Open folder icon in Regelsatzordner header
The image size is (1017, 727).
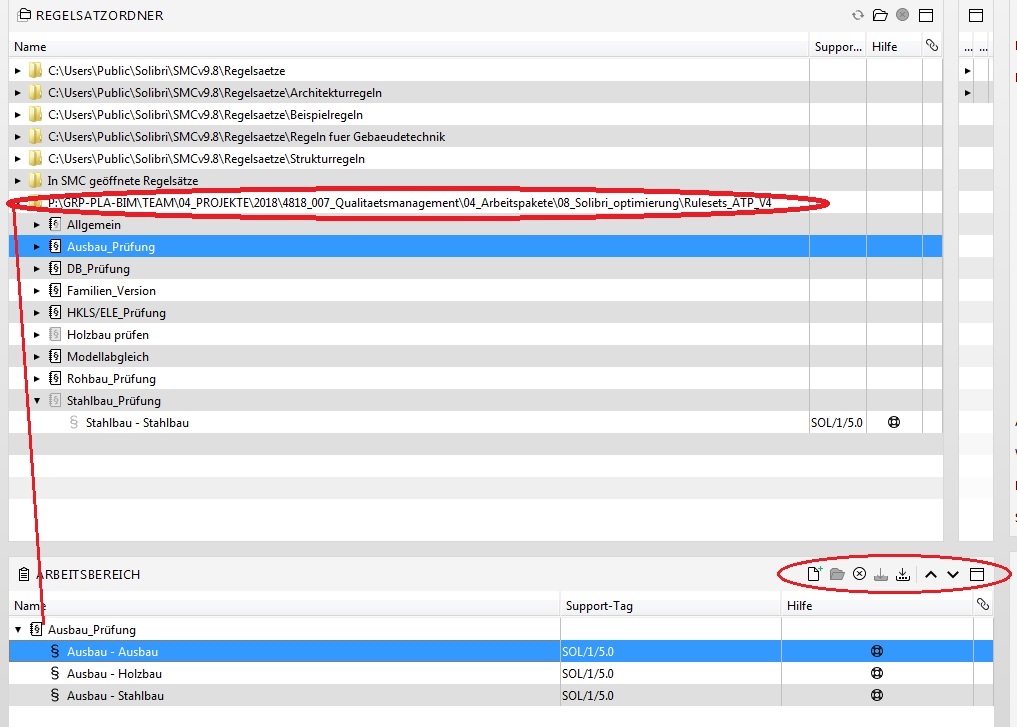pyautogui.click(x=880, y=15)
